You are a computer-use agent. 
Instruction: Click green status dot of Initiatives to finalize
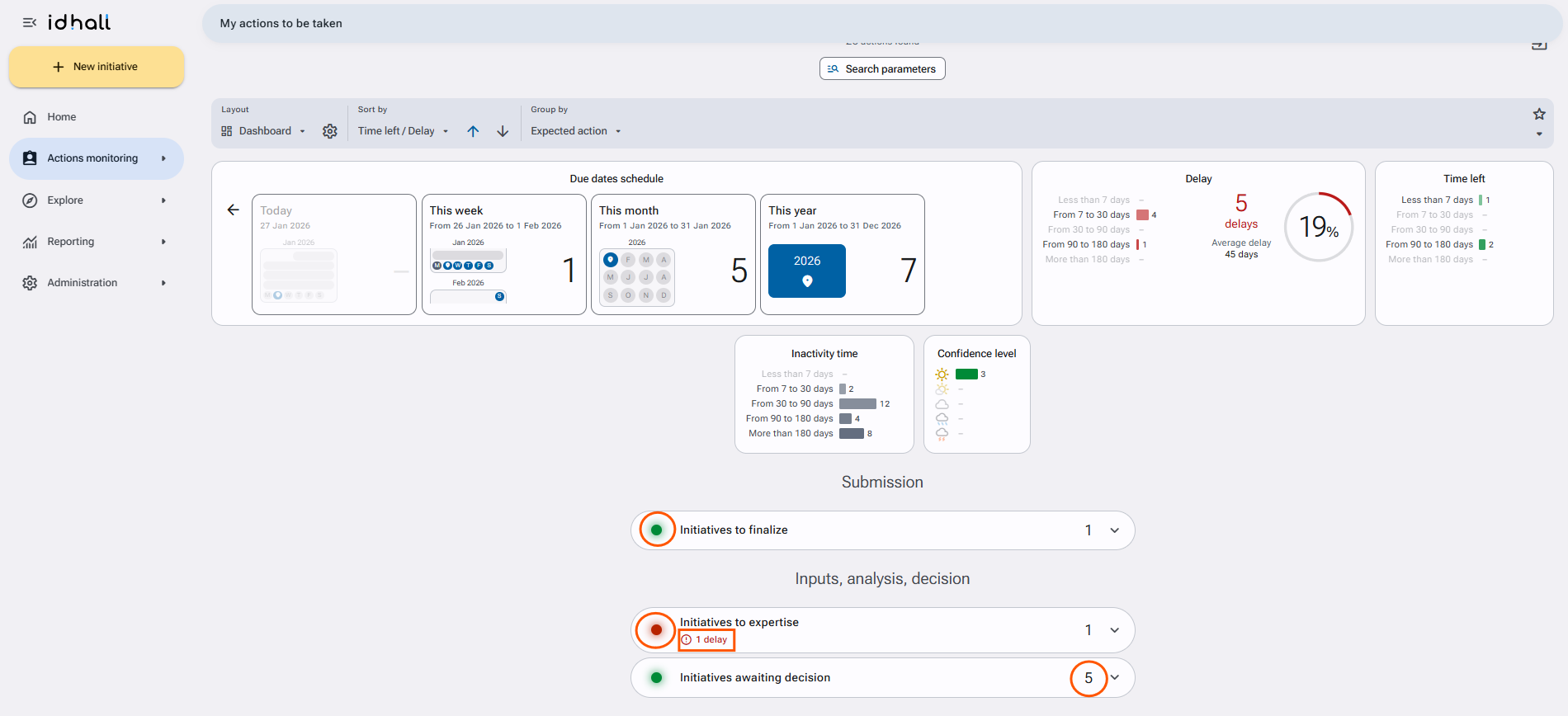pos(657,530)
